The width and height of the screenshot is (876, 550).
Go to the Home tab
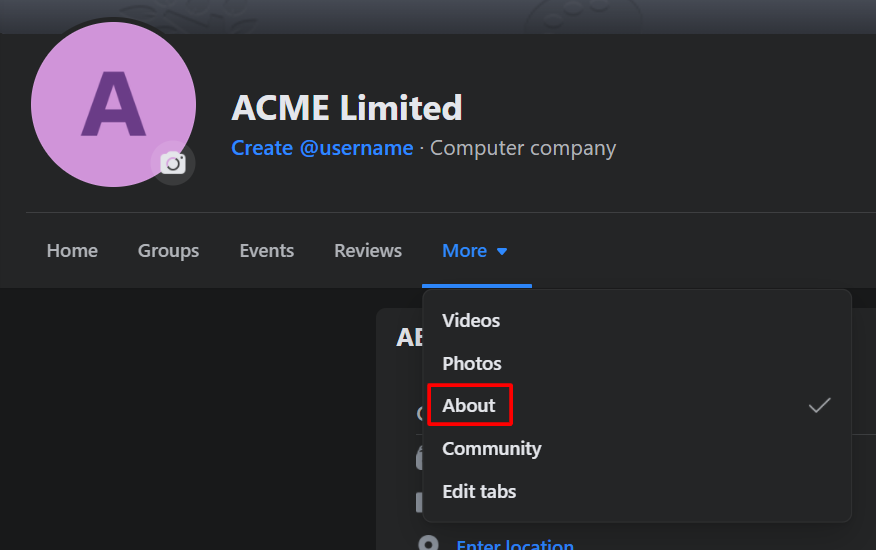coord(72,250)
